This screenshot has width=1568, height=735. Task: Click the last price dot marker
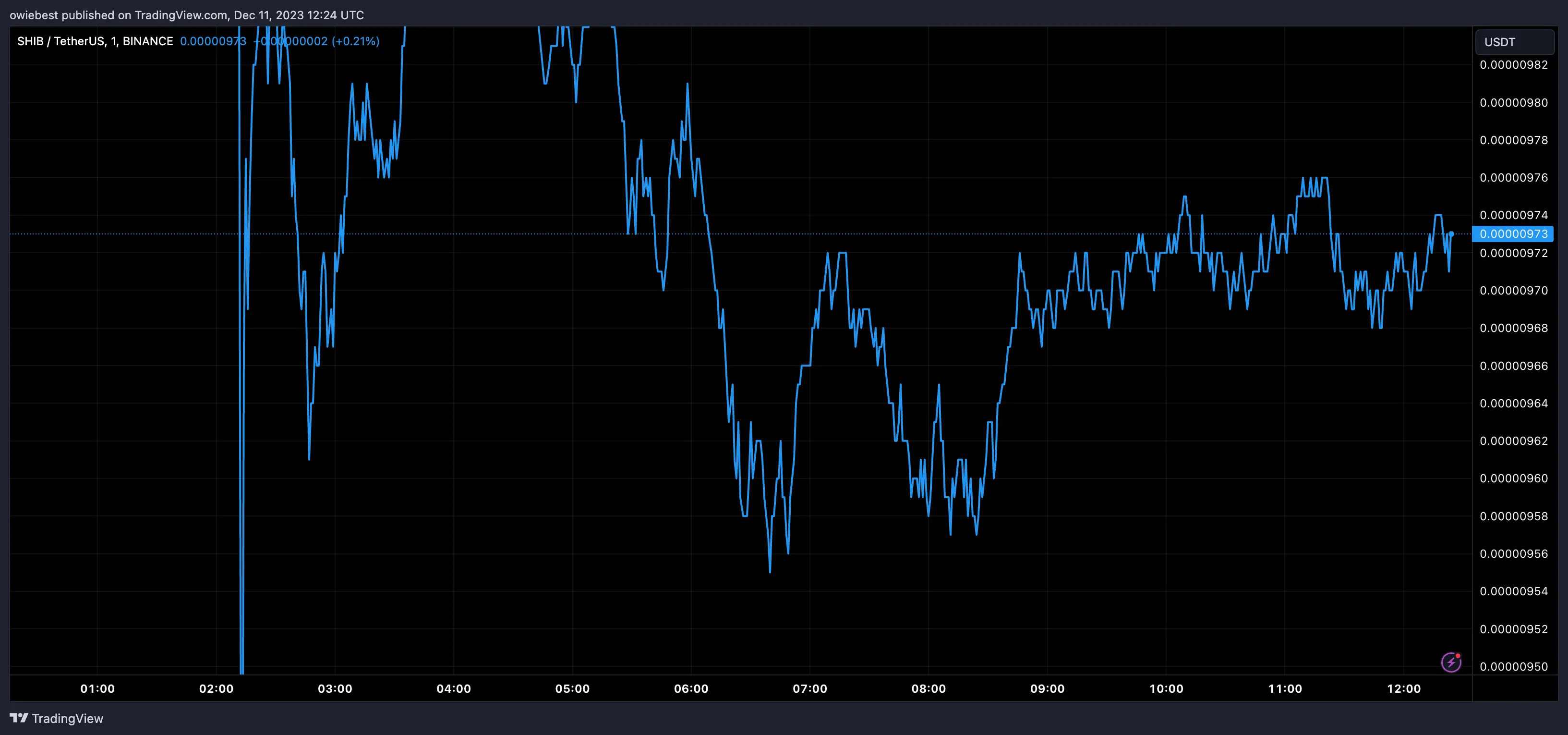click(x=1451, y=234)
